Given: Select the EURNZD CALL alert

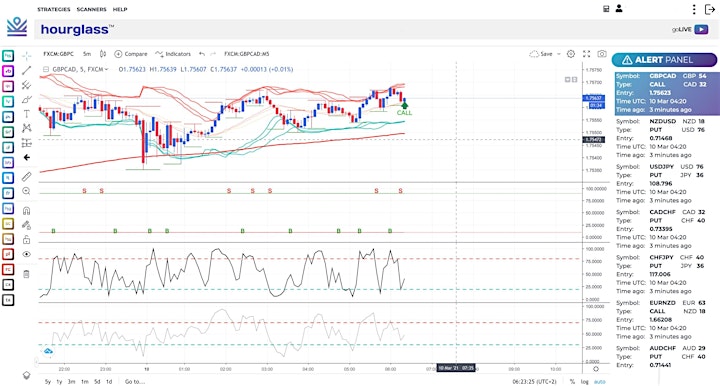Looking at the screenshot, I should 667,320.
